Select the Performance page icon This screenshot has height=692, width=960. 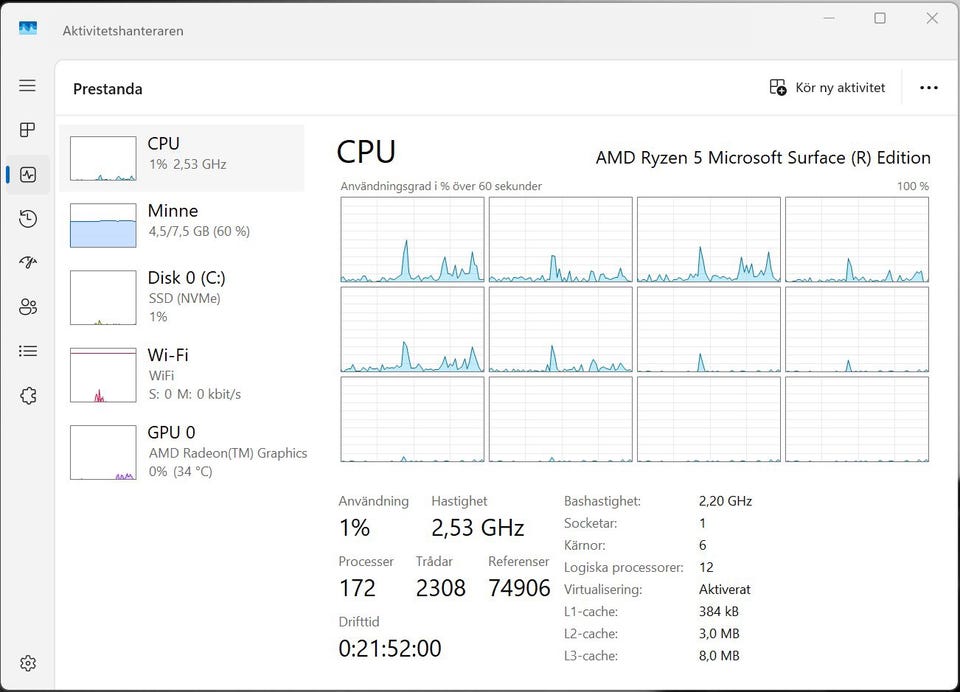click(x=28, y=174)
